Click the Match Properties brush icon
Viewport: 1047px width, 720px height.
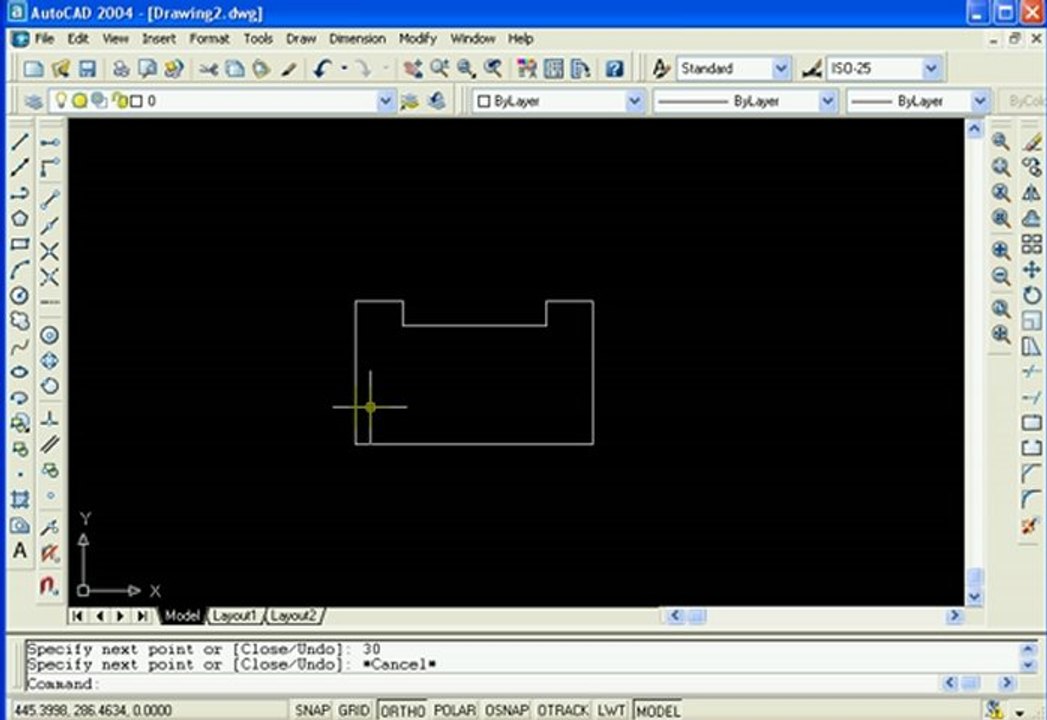pos(288,68)
